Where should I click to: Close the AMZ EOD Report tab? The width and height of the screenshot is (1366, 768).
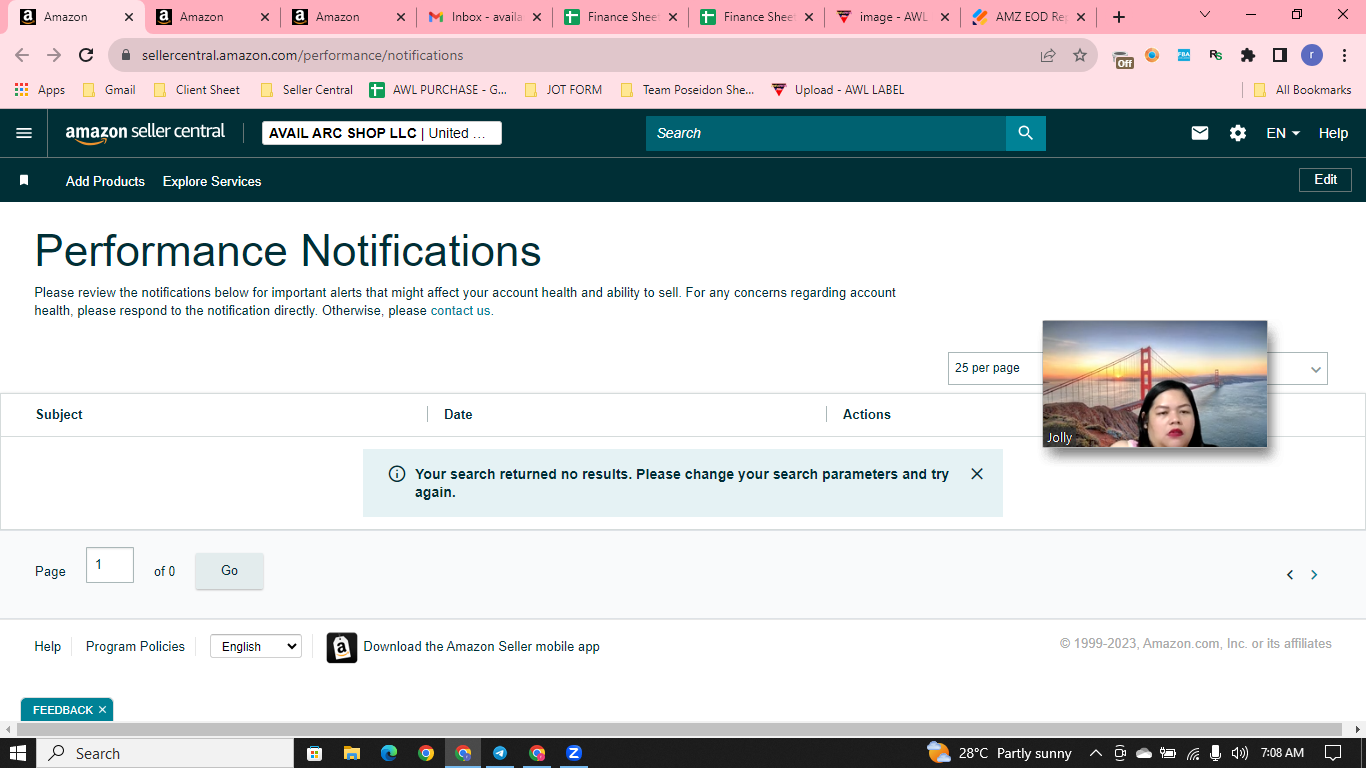1081,17
